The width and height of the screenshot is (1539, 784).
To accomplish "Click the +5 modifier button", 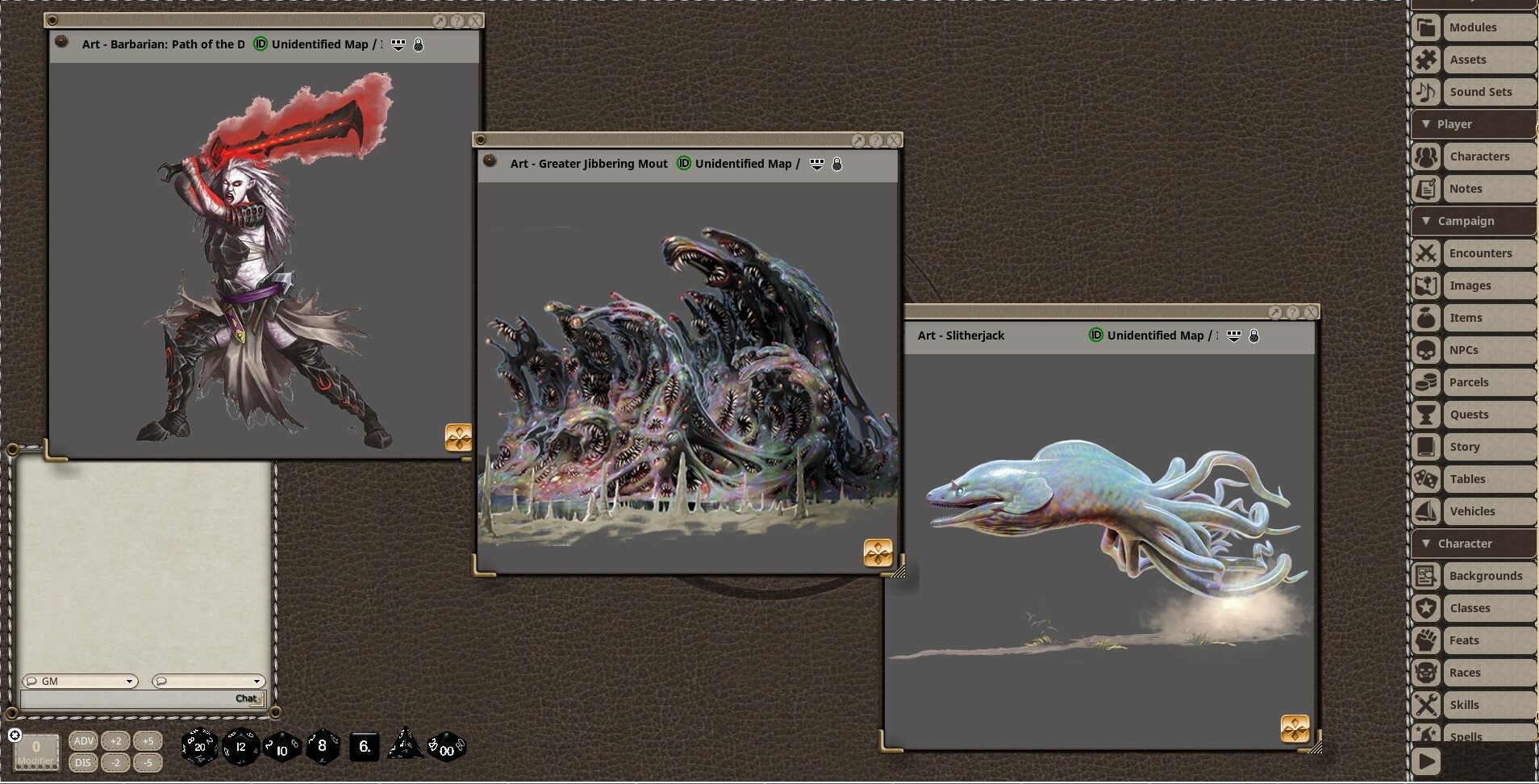I will pyautogui.click(x=148, y=740).
